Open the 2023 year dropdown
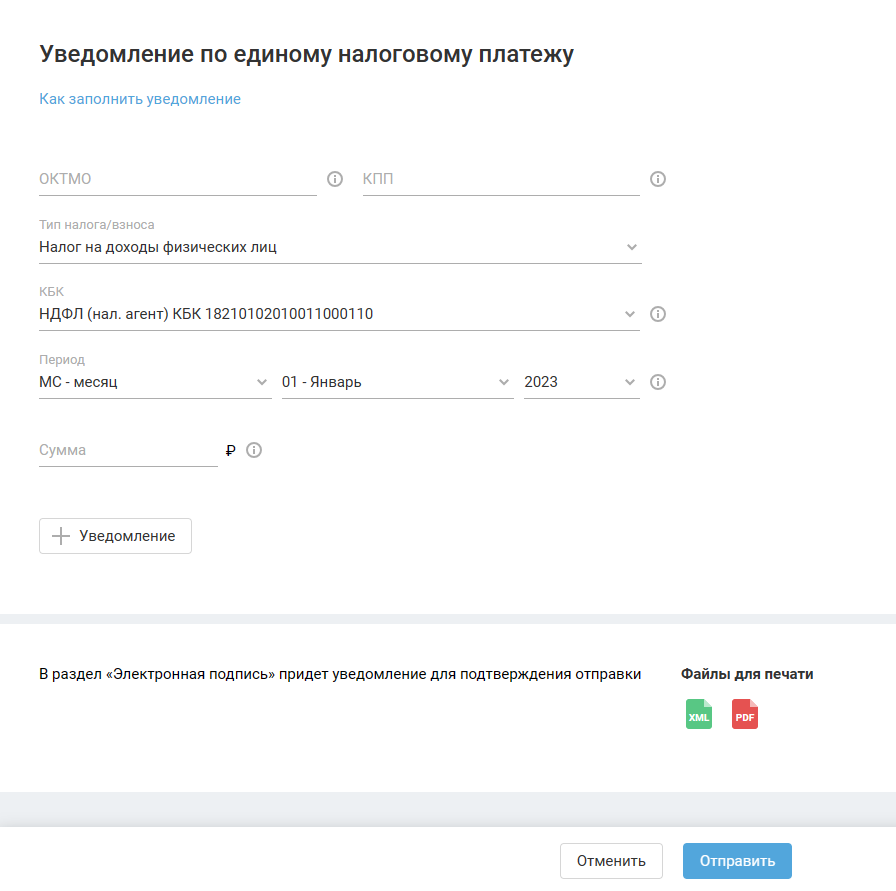The height and width of the screenshot is (891, 896). click(580, 382)
